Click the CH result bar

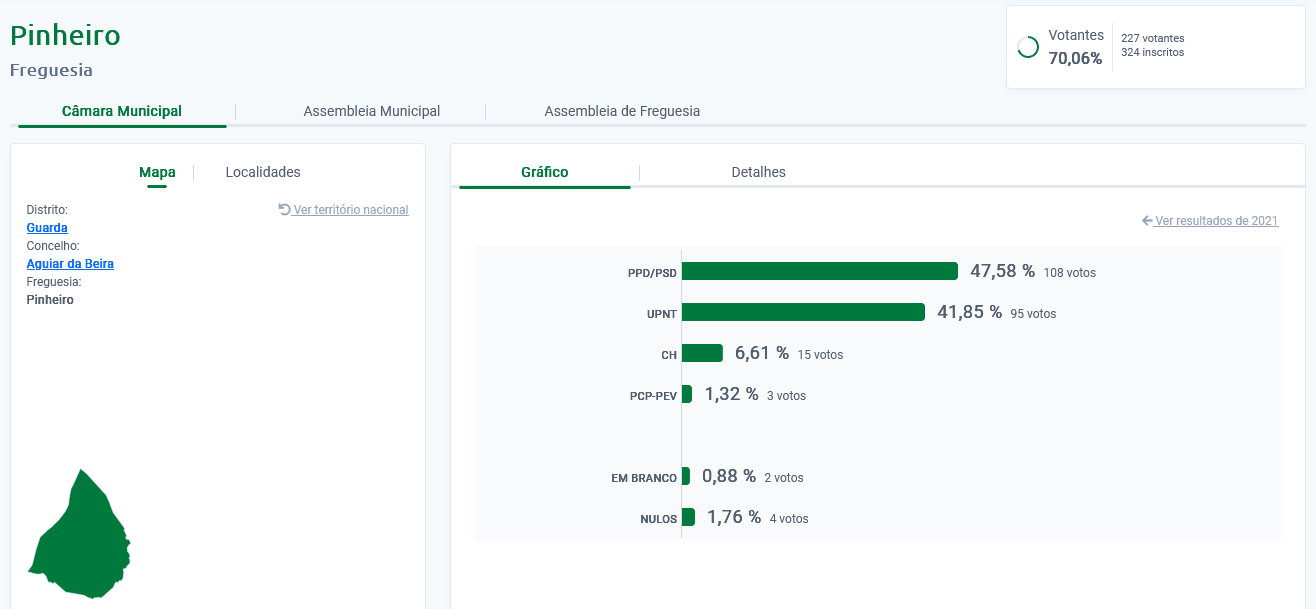pos(702,353)
